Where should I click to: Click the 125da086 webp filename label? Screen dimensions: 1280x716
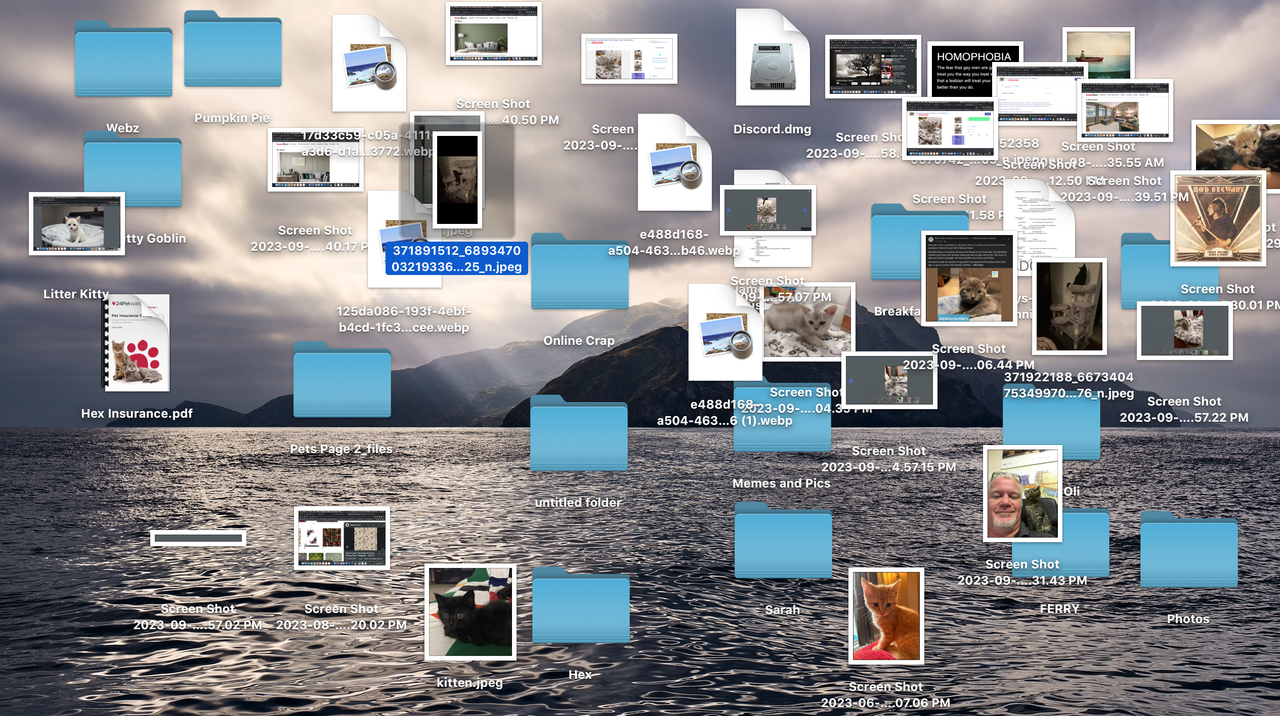(x=405, y=319)
